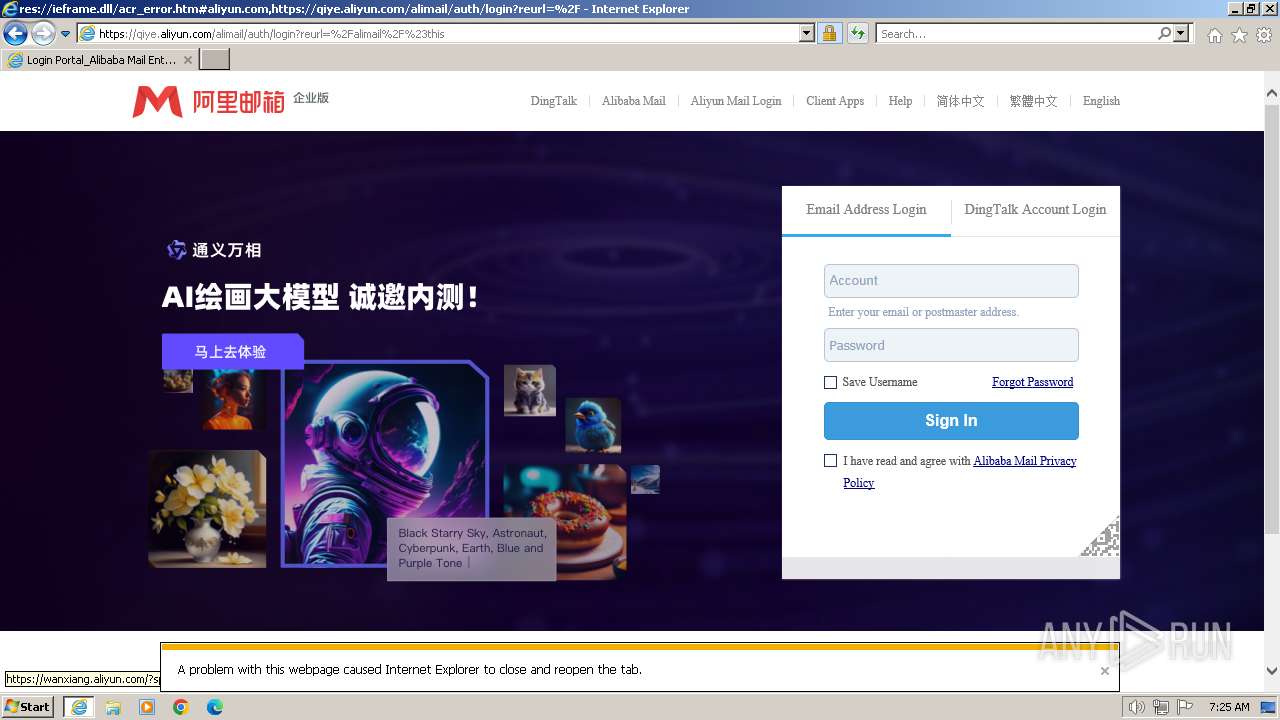Click the page scrollbar up arrow
This screenshot has width=1280, height=720.
1272,94
